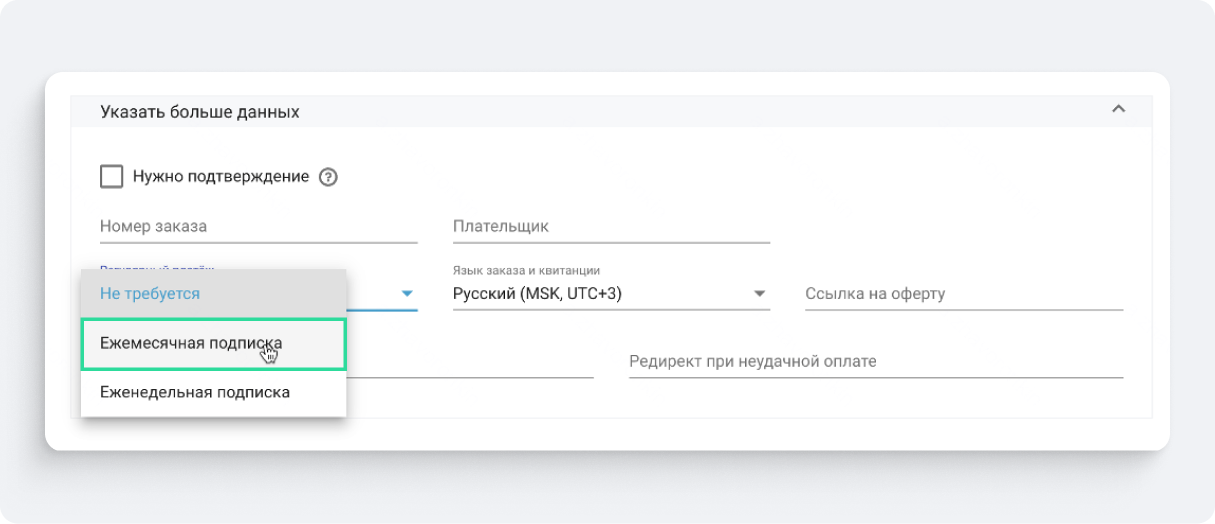Click the "Язык заказа и квитанции" field label
The width and height of the screenshot is (1215, 524).
click(x=526, y=270)
